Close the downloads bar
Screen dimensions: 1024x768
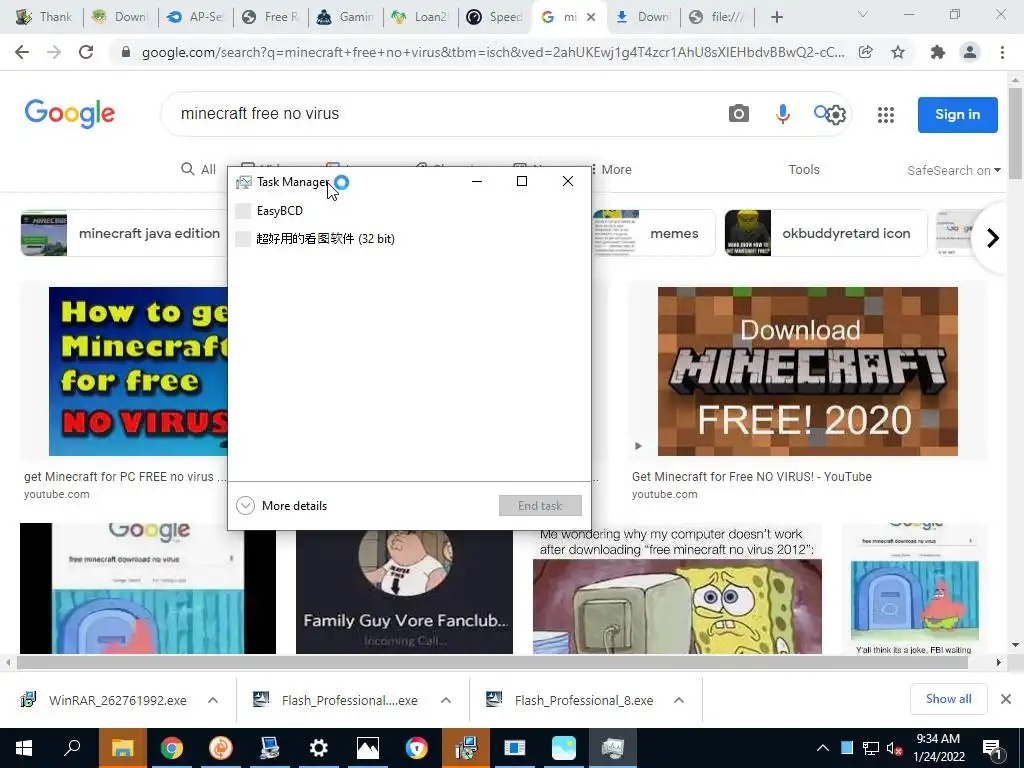(1006, 699)
